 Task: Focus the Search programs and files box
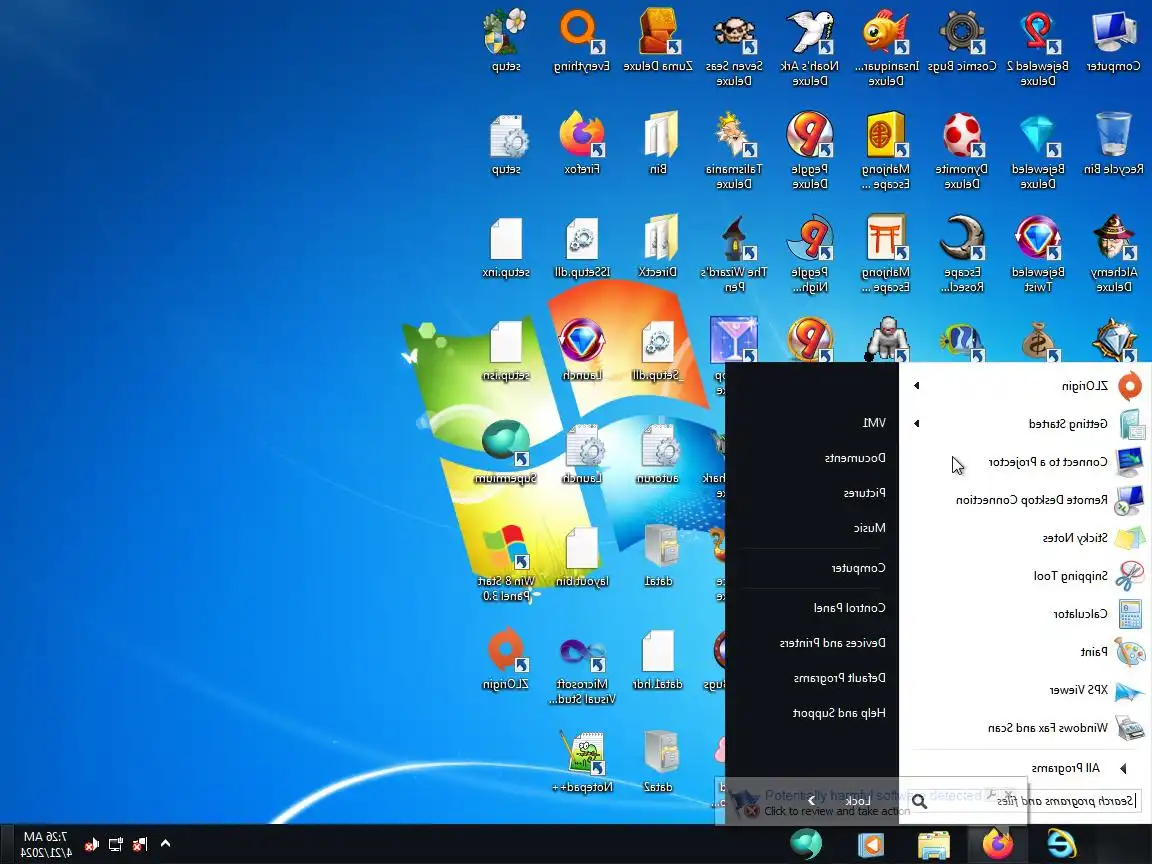tap(1024, 801)
